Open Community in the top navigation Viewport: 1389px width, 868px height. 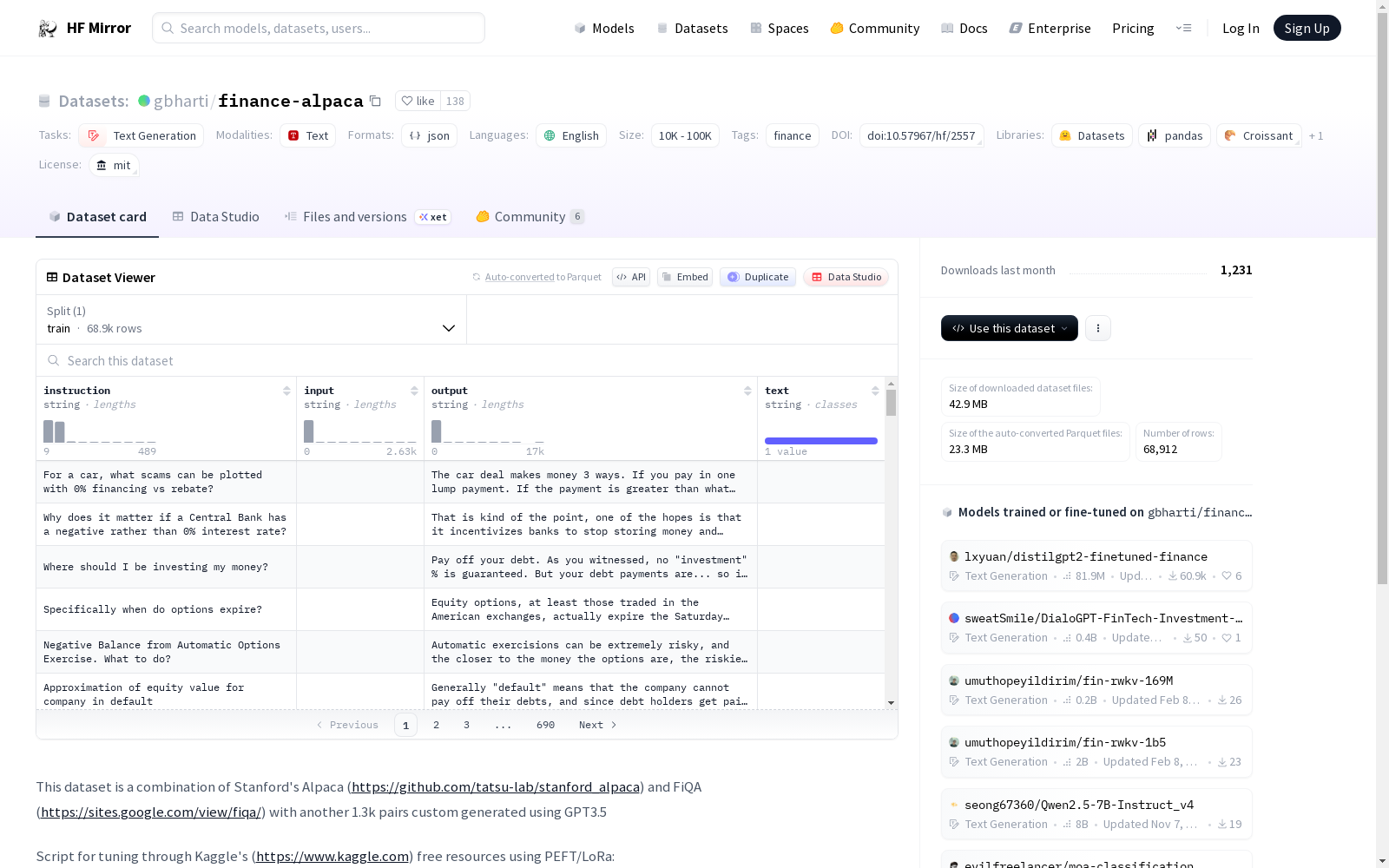click(874, 28)
